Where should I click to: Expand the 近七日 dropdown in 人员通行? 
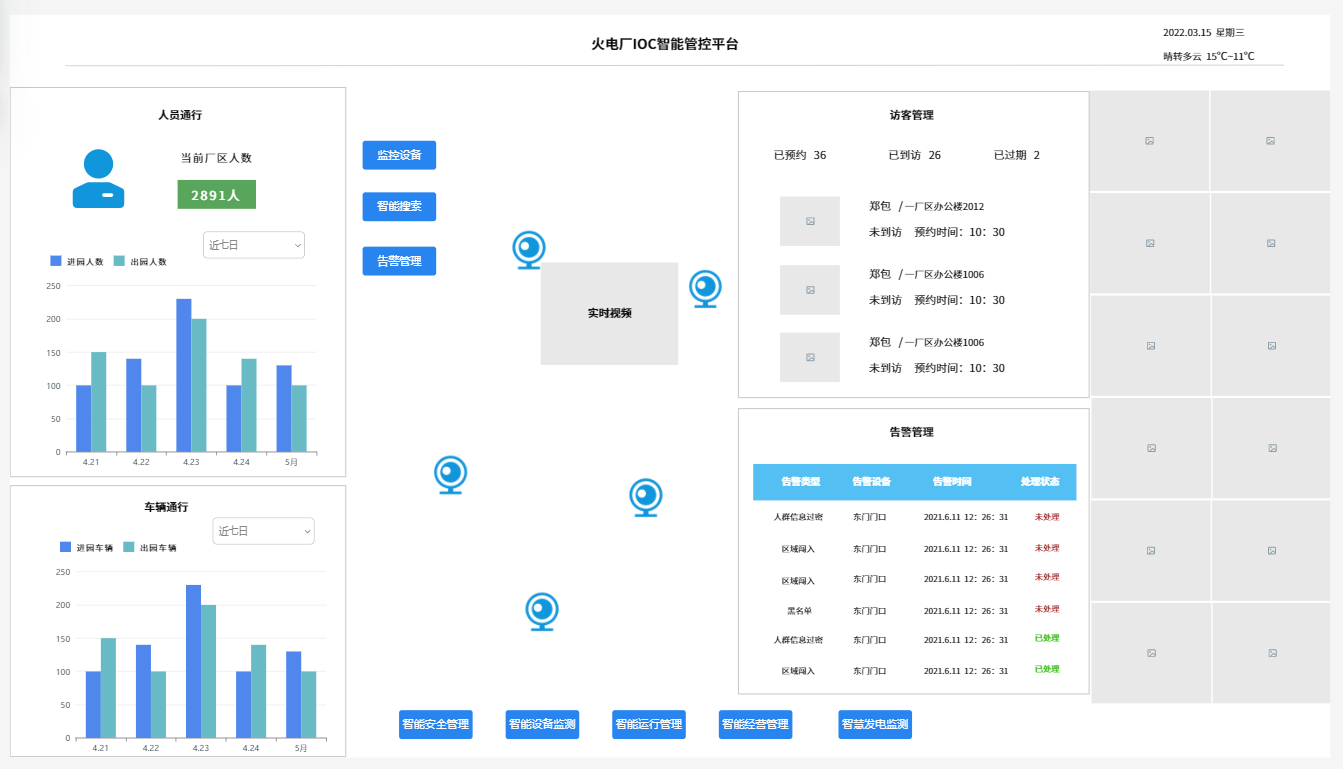point(254,245)
